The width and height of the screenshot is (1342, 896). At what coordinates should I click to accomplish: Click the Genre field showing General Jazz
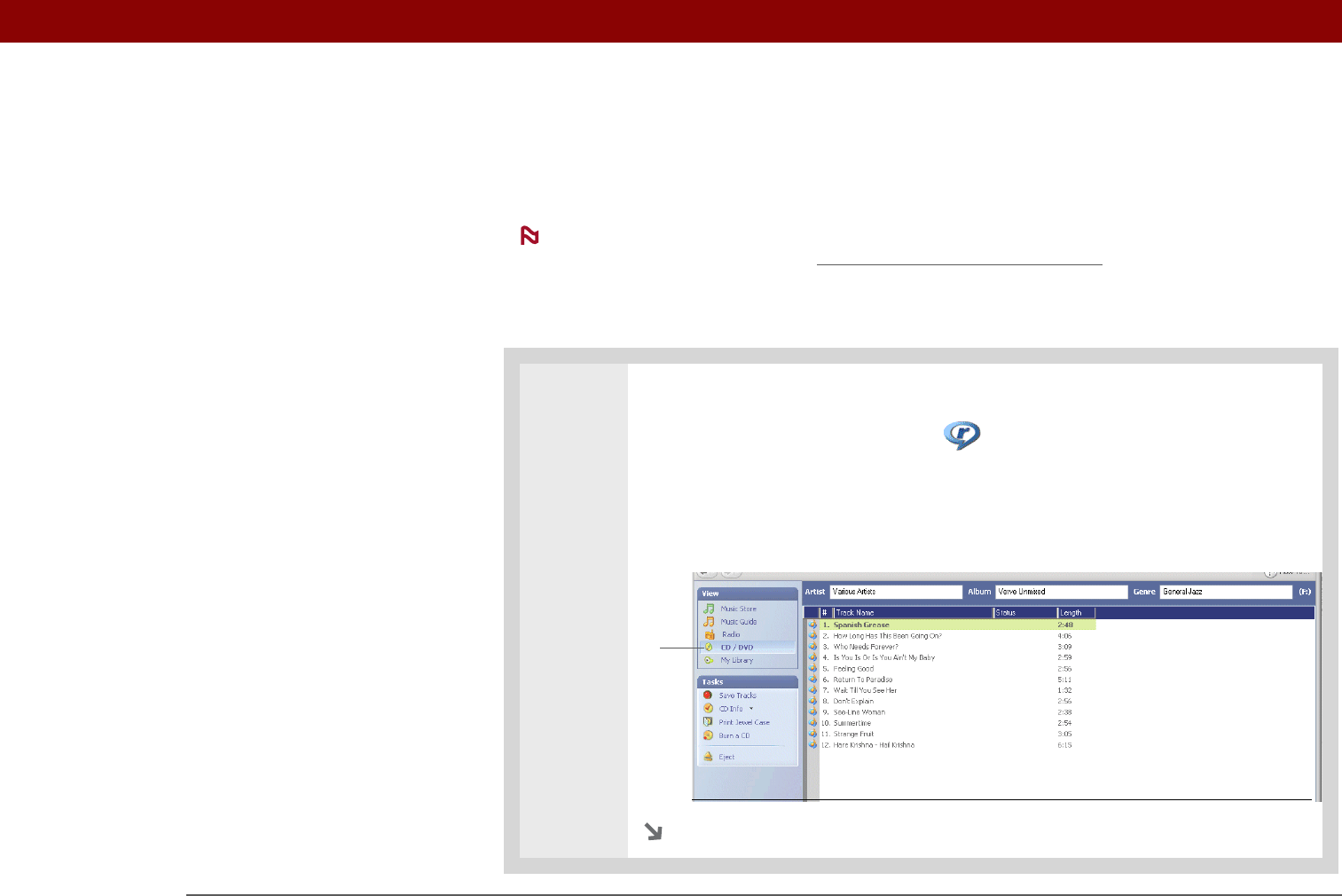1226,592
